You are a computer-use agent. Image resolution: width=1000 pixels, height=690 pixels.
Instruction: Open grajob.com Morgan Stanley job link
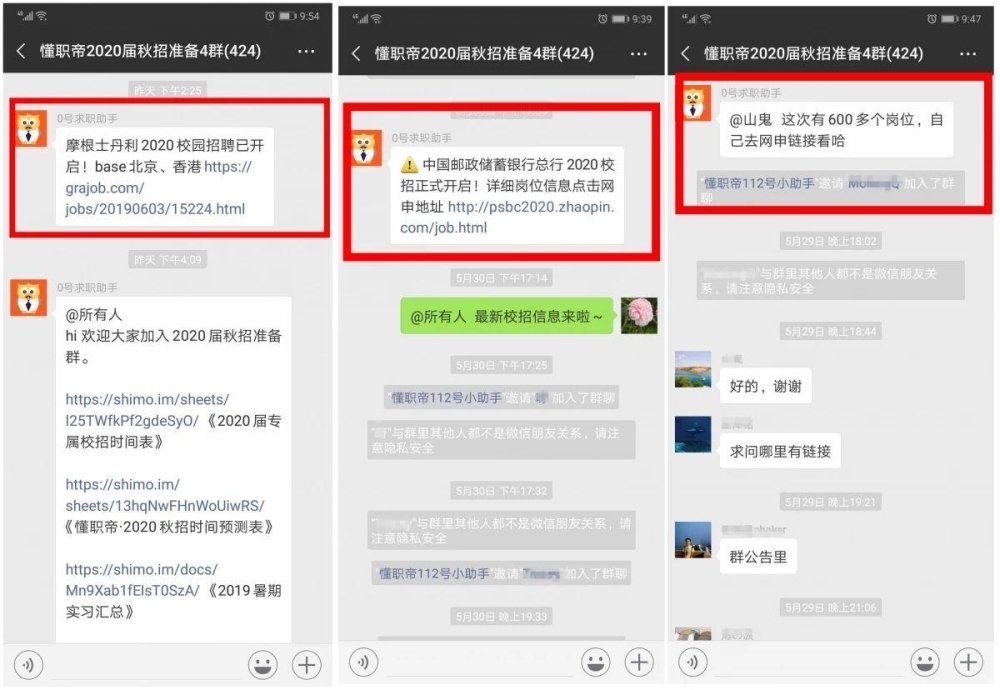pyautogui.click(x=158, y=187)
